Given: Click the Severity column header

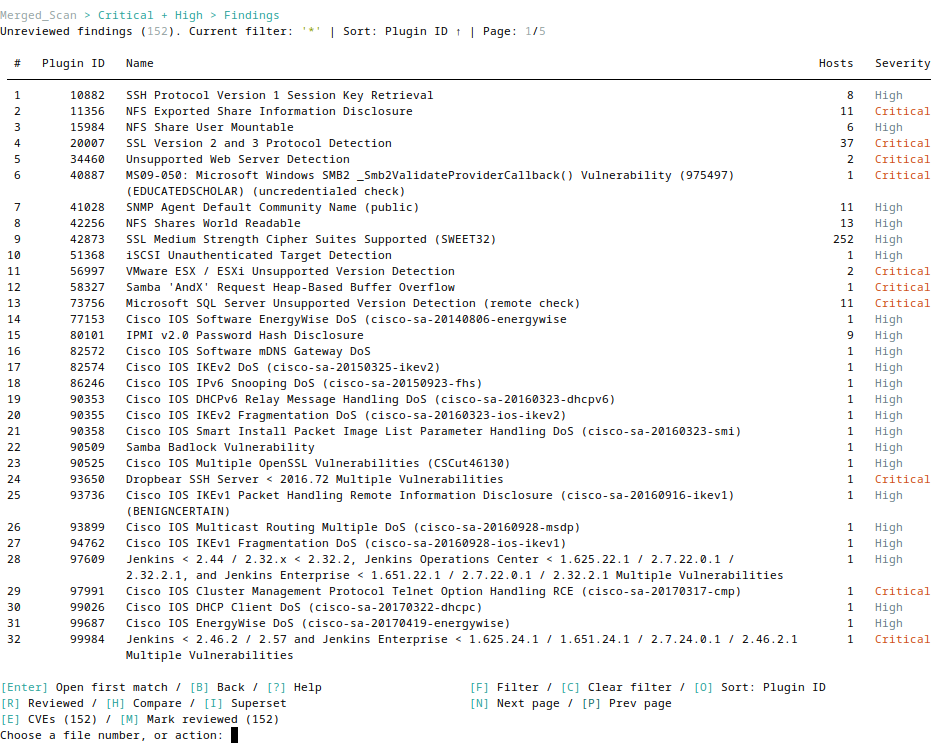Looking at the screenshot, I should point(902,63).
